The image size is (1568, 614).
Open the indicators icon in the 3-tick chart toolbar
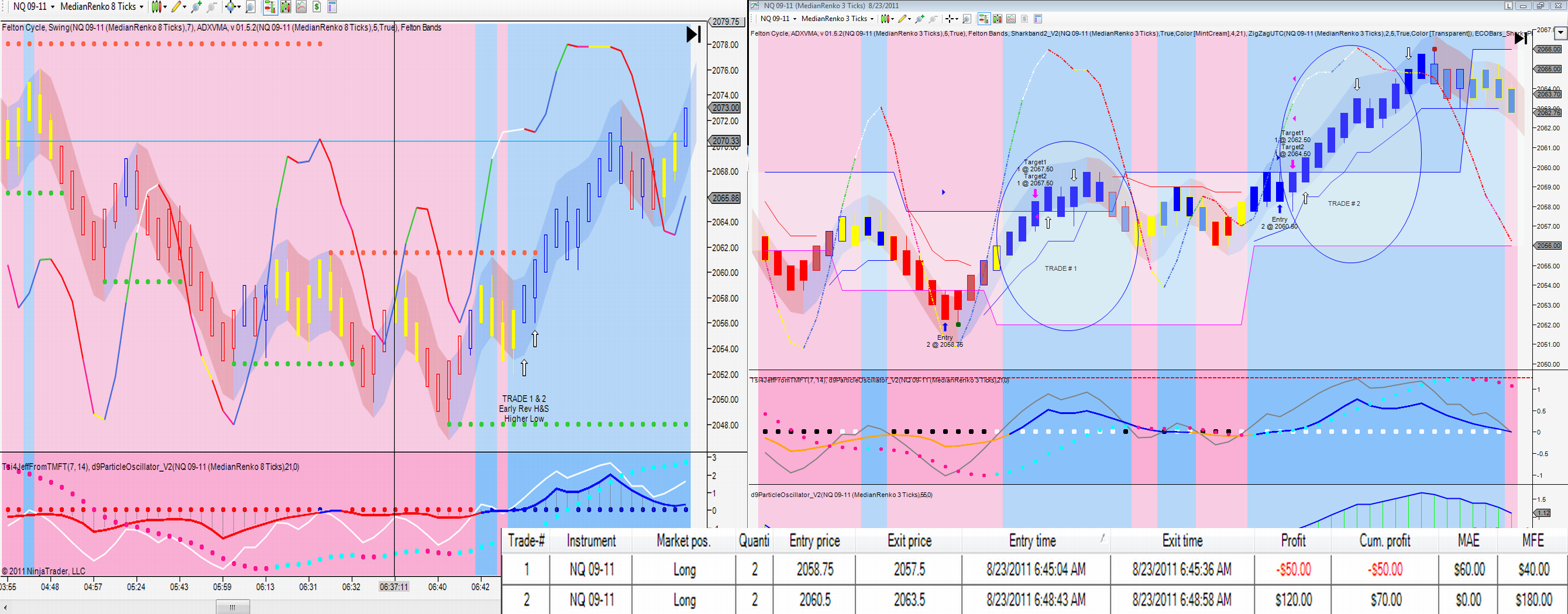coord(1011,19)
